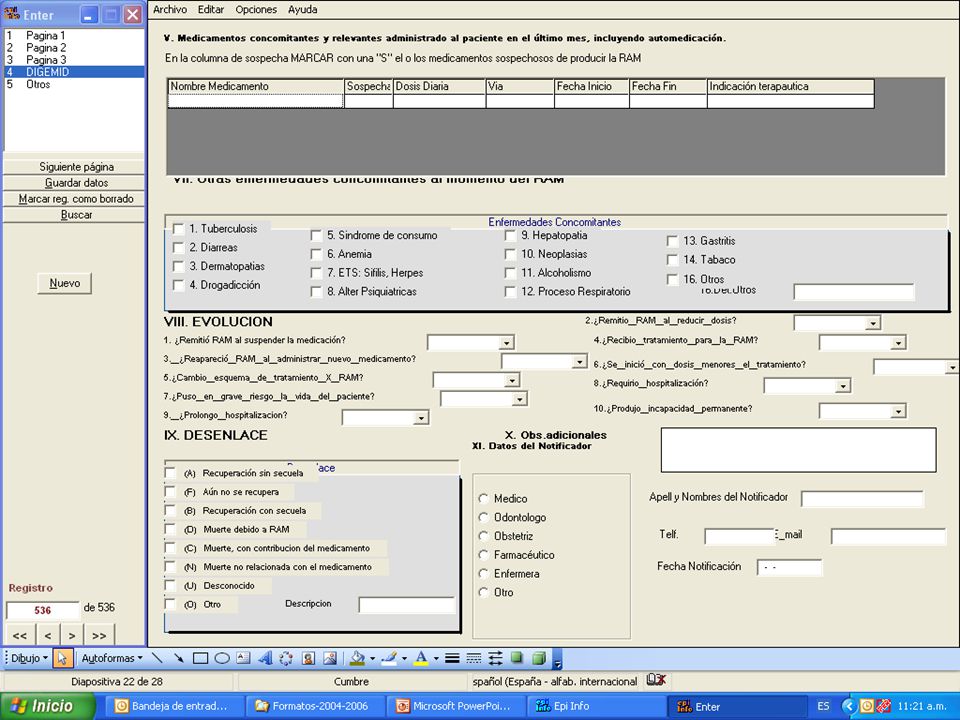This screenshot has height=720, width=960.
Task: Switch to the Epi Info taskbar window
Action: [x=596, y=706]
